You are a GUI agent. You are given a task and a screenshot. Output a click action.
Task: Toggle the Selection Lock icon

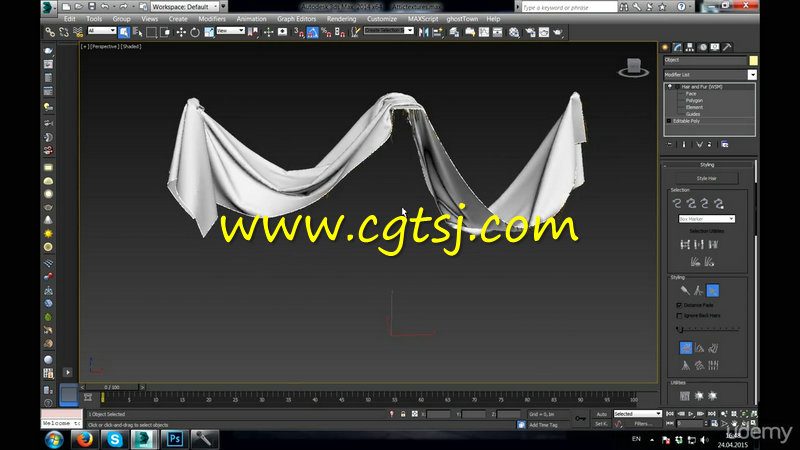coord(403,414)
